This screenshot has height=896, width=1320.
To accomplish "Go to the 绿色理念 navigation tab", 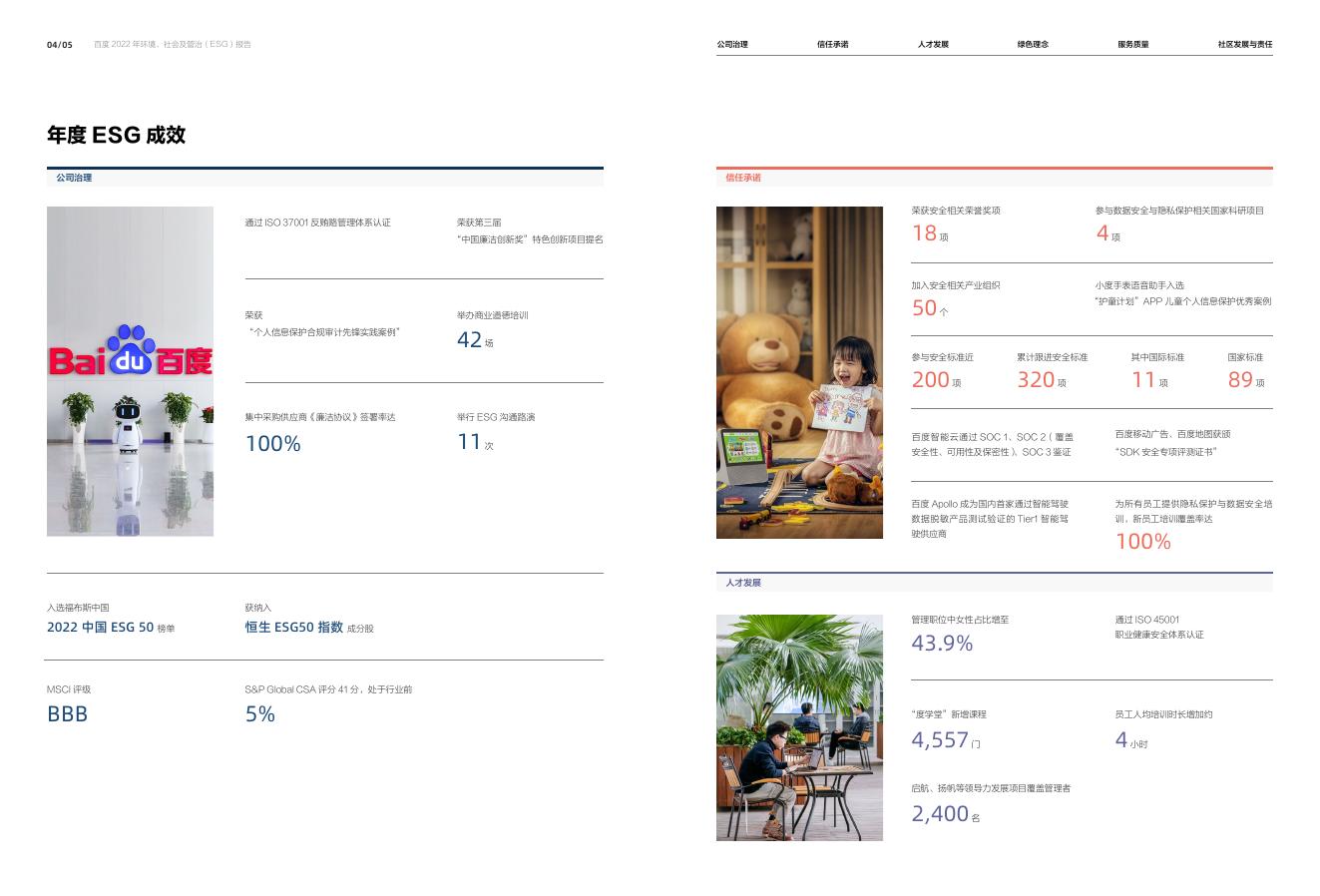I will (1033, 45).
